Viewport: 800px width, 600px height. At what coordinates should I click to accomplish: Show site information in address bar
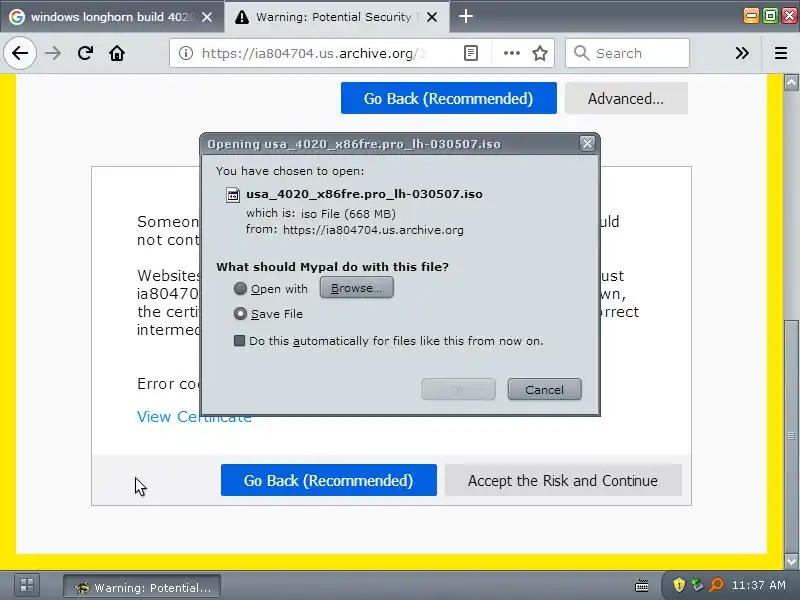(186, 53)
